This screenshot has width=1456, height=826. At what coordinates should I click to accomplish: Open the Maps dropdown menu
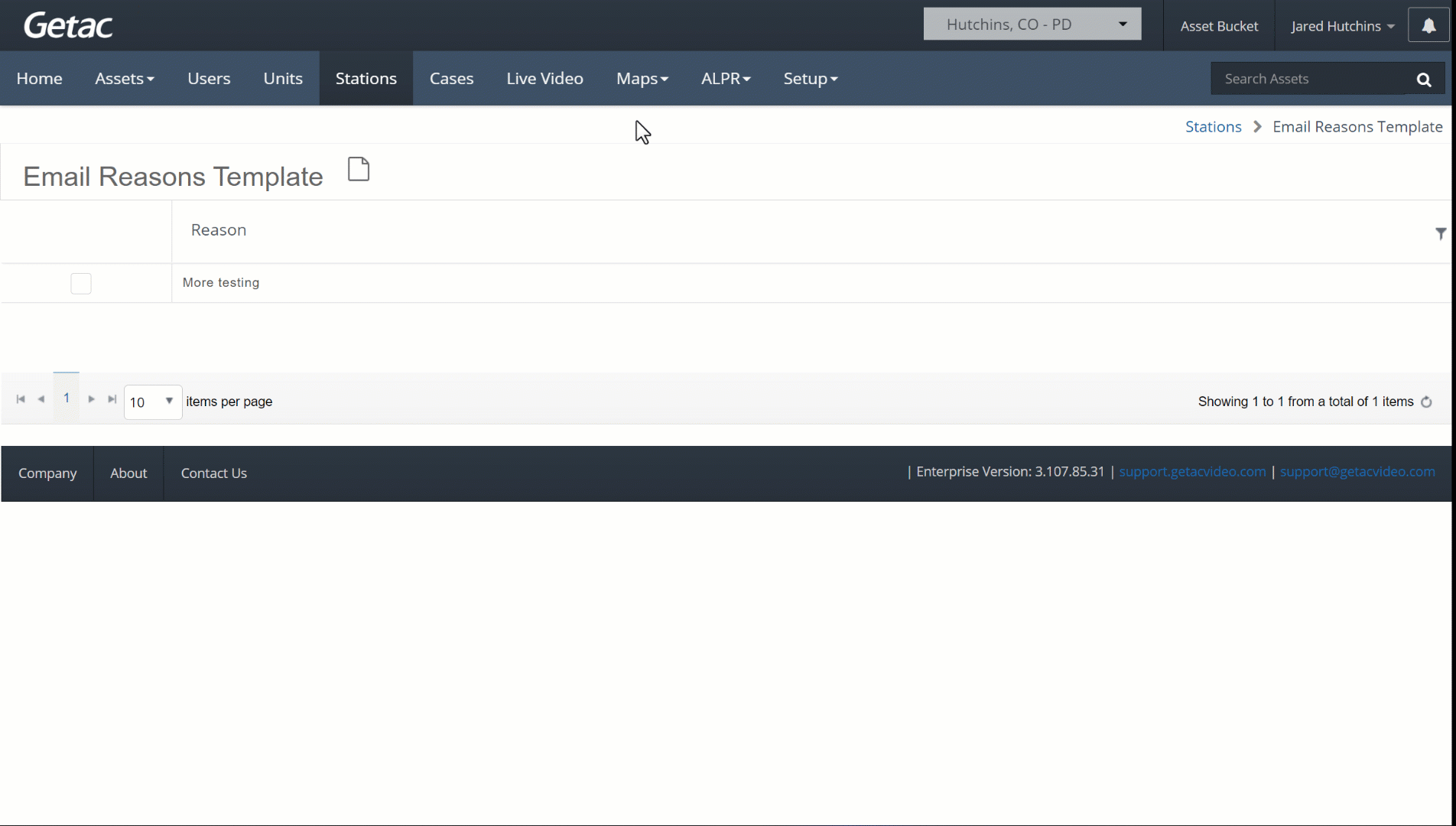point(642,79)
